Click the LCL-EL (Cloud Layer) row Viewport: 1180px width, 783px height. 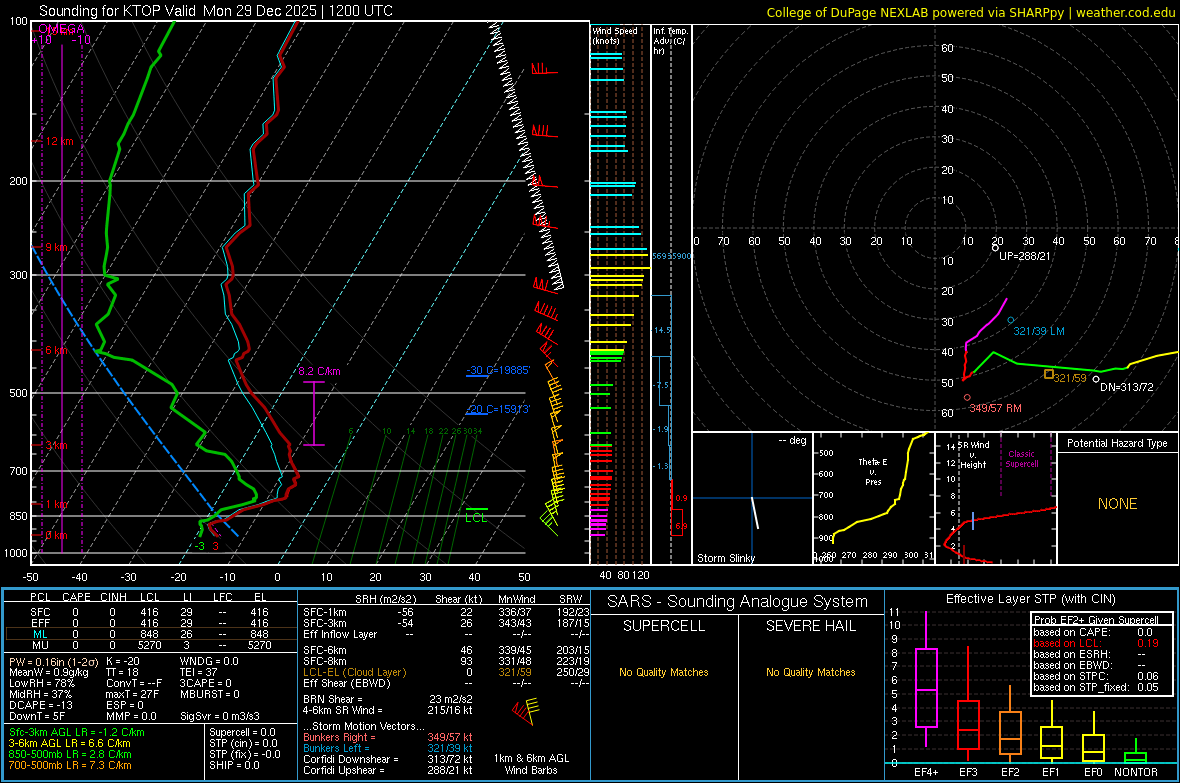(x=446, y=672)
